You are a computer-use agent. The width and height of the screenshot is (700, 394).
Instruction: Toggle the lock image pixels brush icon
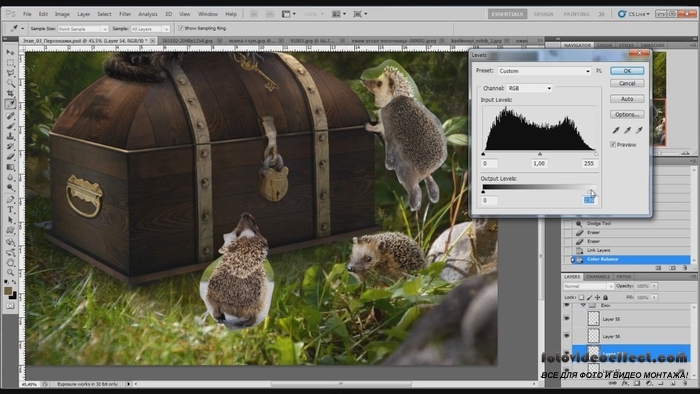pyautogui.click(x=589, y=297)
